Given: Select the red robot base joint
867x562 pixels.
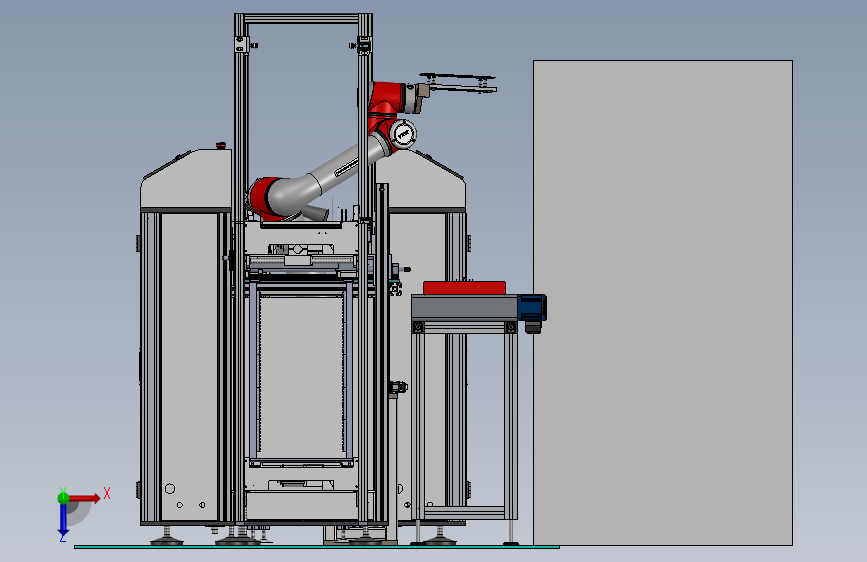Looking at the screenshot, I should (x=263, y=198).
